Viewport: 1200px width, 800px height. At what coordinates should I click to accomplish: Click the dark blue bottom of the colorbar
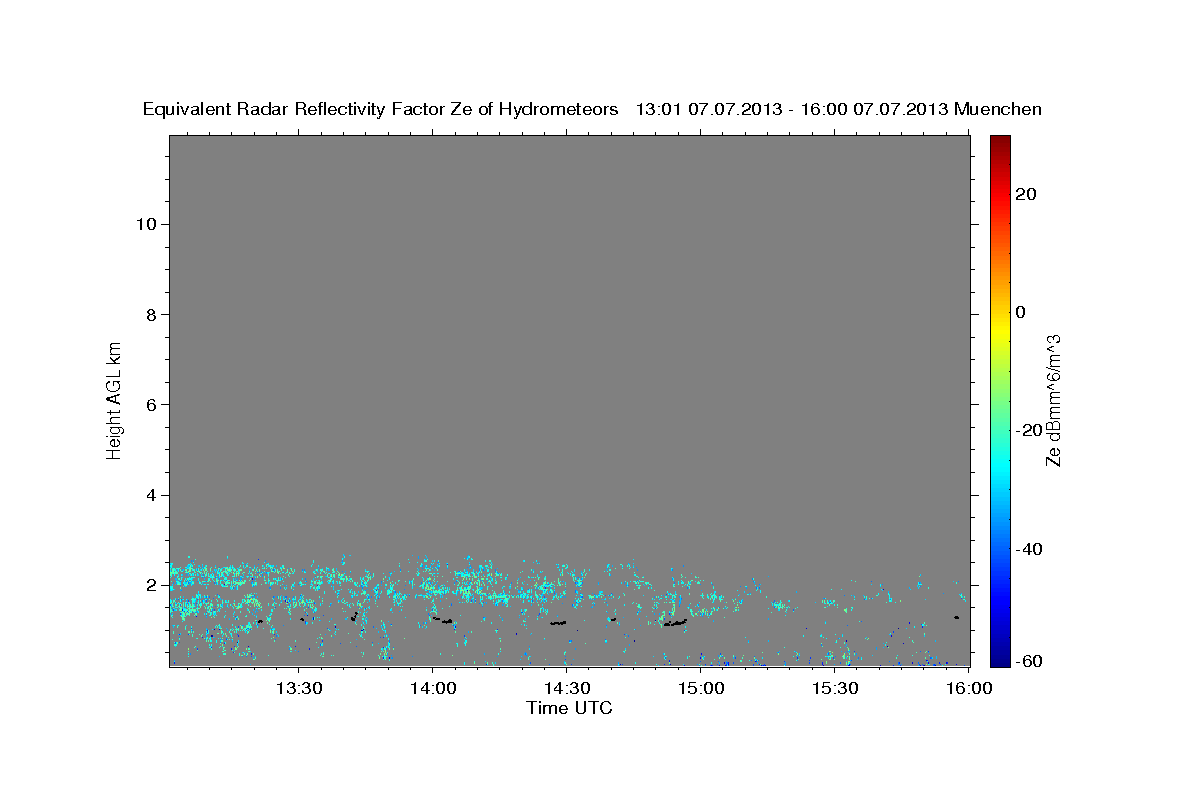(999, 658)
